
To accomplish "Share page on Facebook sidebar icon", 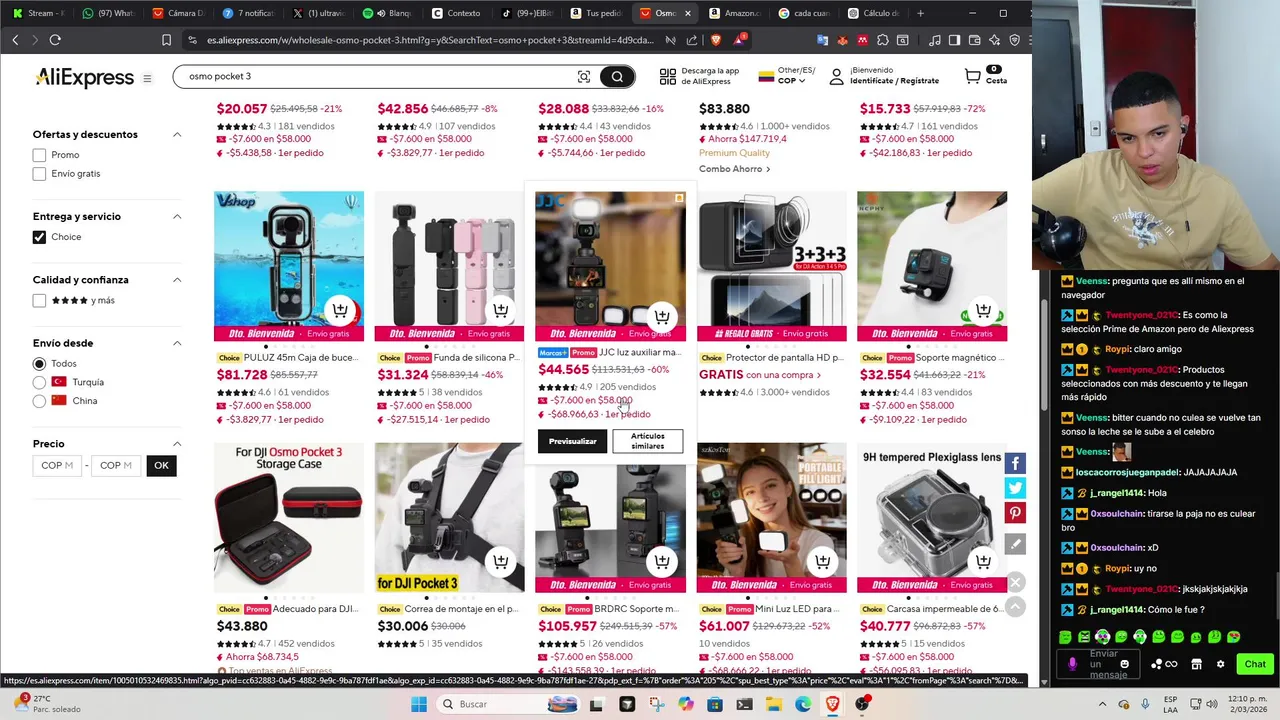I will click(1015, 463).
